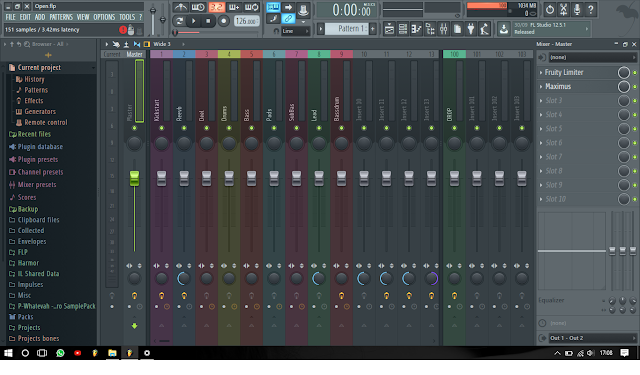Open mixer input (none) dropdown

tap(592, 58)
